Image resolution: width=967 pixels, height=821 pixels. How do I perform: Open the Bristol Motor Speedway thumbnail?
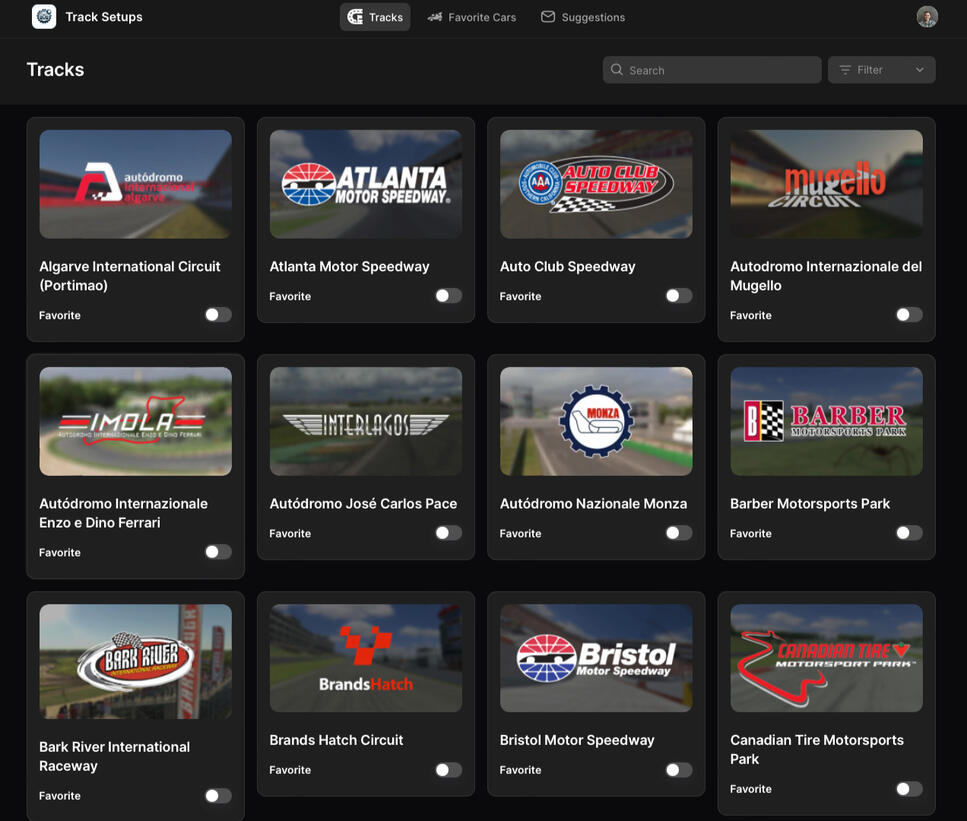pyautogui.click(x=596, y=658)
